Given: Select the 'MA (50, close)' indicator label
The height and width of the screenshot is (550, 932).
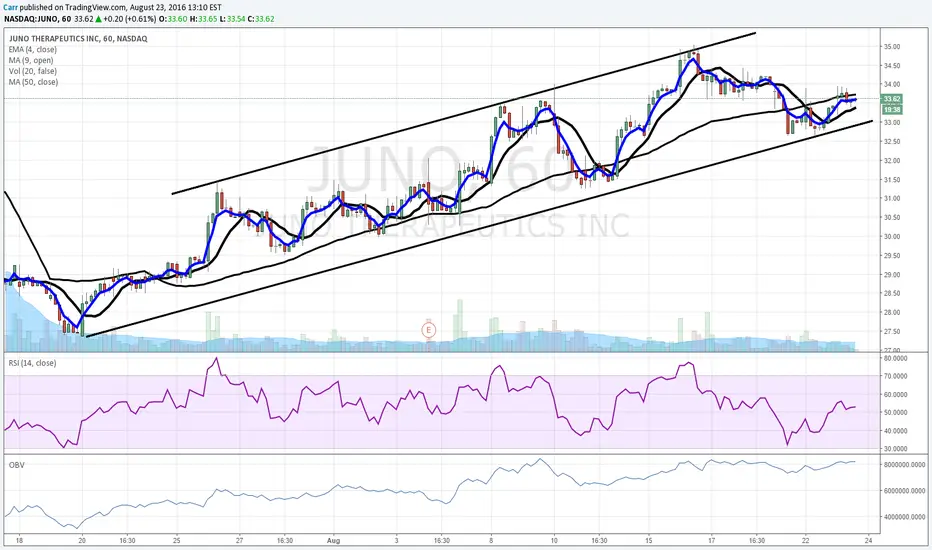Looking at the screenshot, I should [33, 82].
